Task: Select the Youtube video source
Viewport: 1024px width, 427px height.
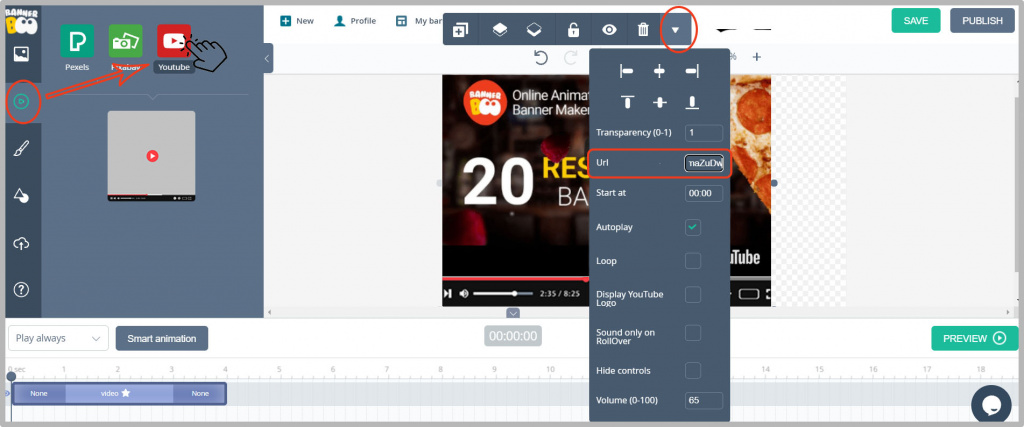Action: tap(174, 40)
